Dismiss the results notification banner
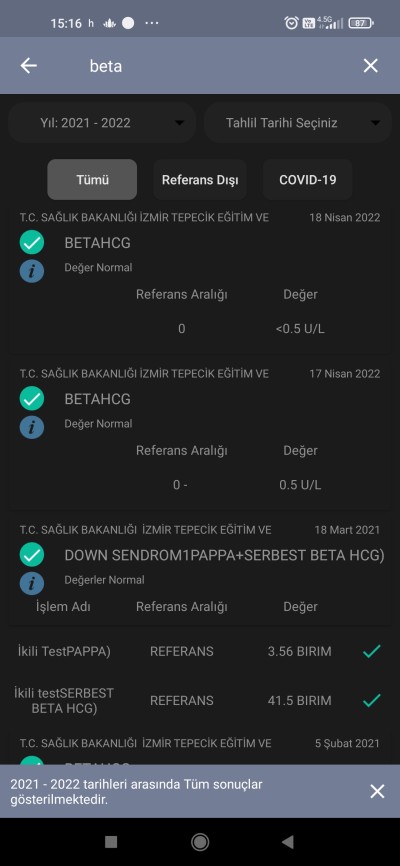 point(377,791)
